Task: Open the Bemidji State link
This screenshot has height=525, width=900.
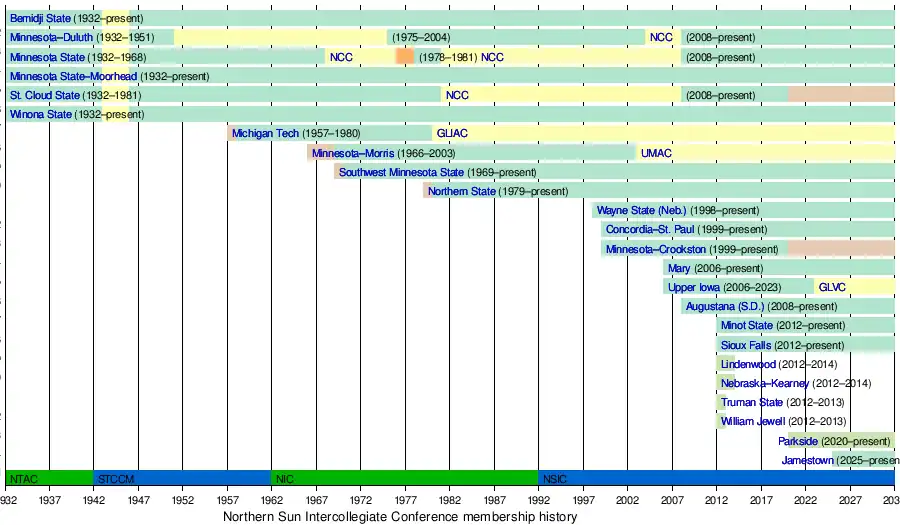Action: (x=41, y=19)
